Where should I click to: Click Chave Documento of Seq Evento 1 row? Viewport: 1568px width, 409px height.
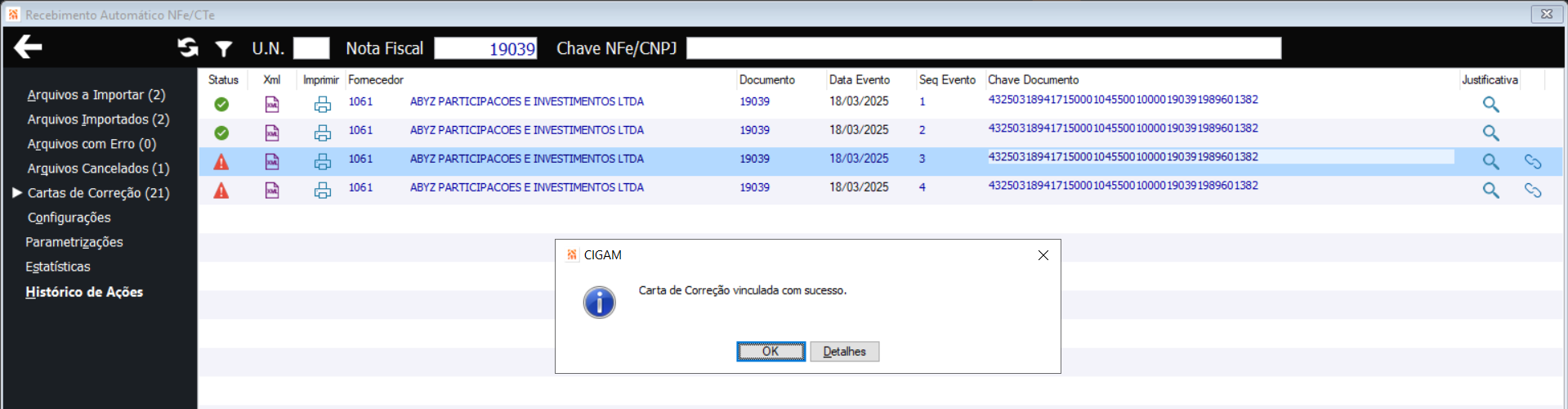(1124, 100)
